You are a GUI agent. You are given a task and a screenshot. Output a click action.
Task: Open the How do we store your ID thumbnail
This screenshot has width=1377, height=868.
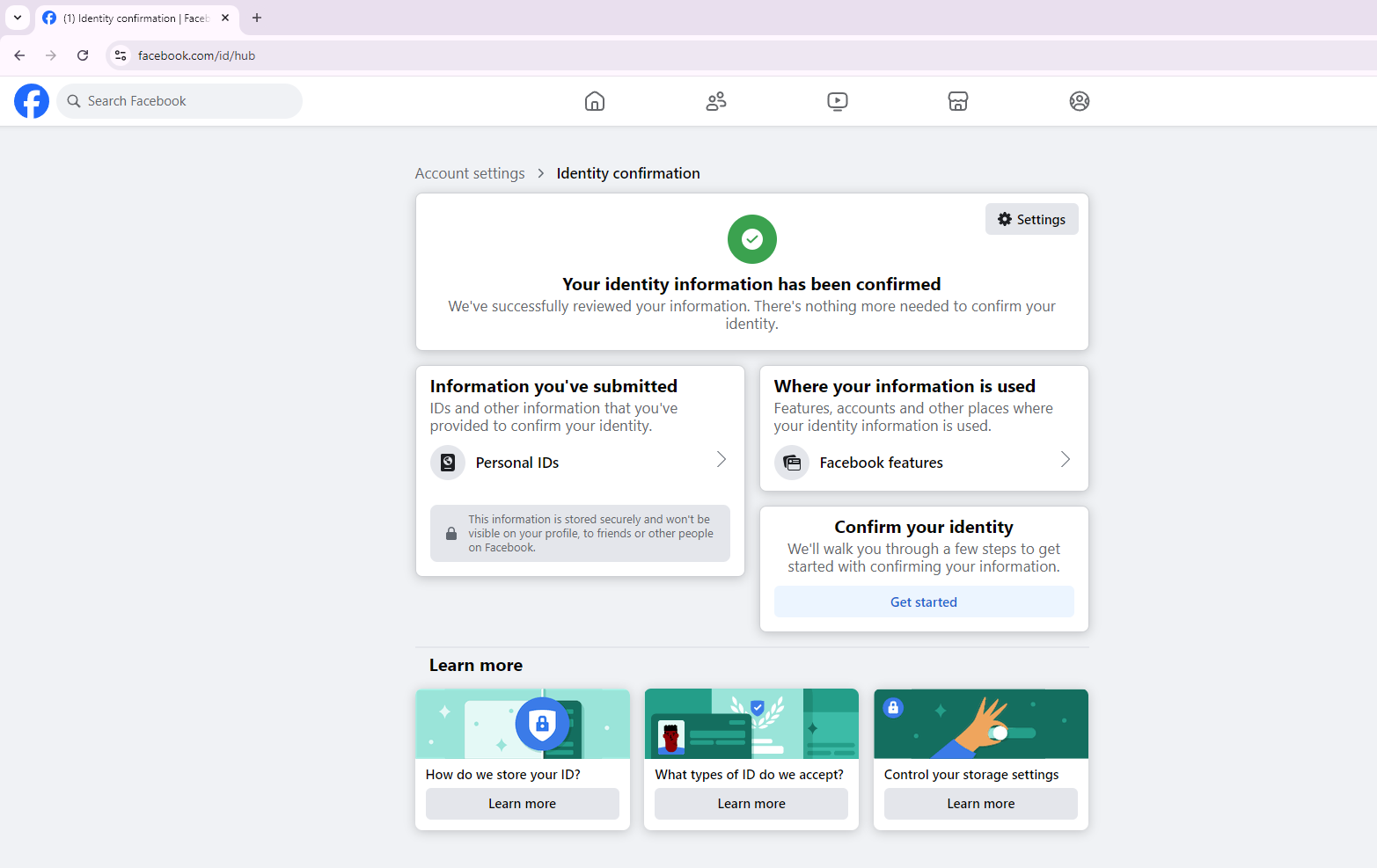pyautogui.click(x=523, y=724)
